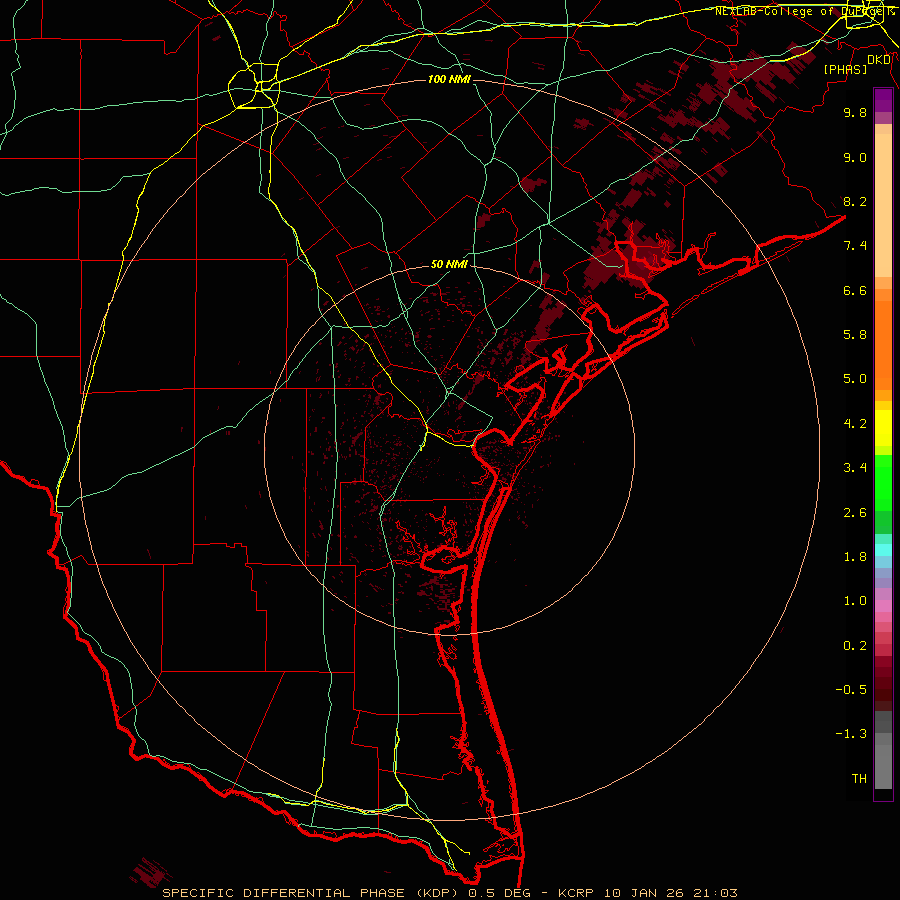Click the 1.0 value on color scale
Screen dimensions: 900x900
click(x=855, y=601)
